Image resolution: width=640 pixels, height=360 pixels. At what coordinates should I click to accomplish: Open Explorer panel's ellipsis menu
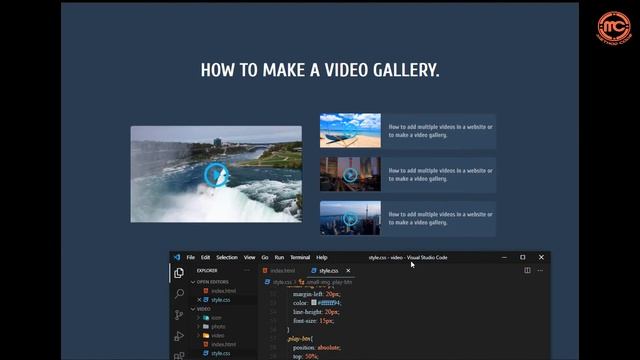click(x=247, y=270)
